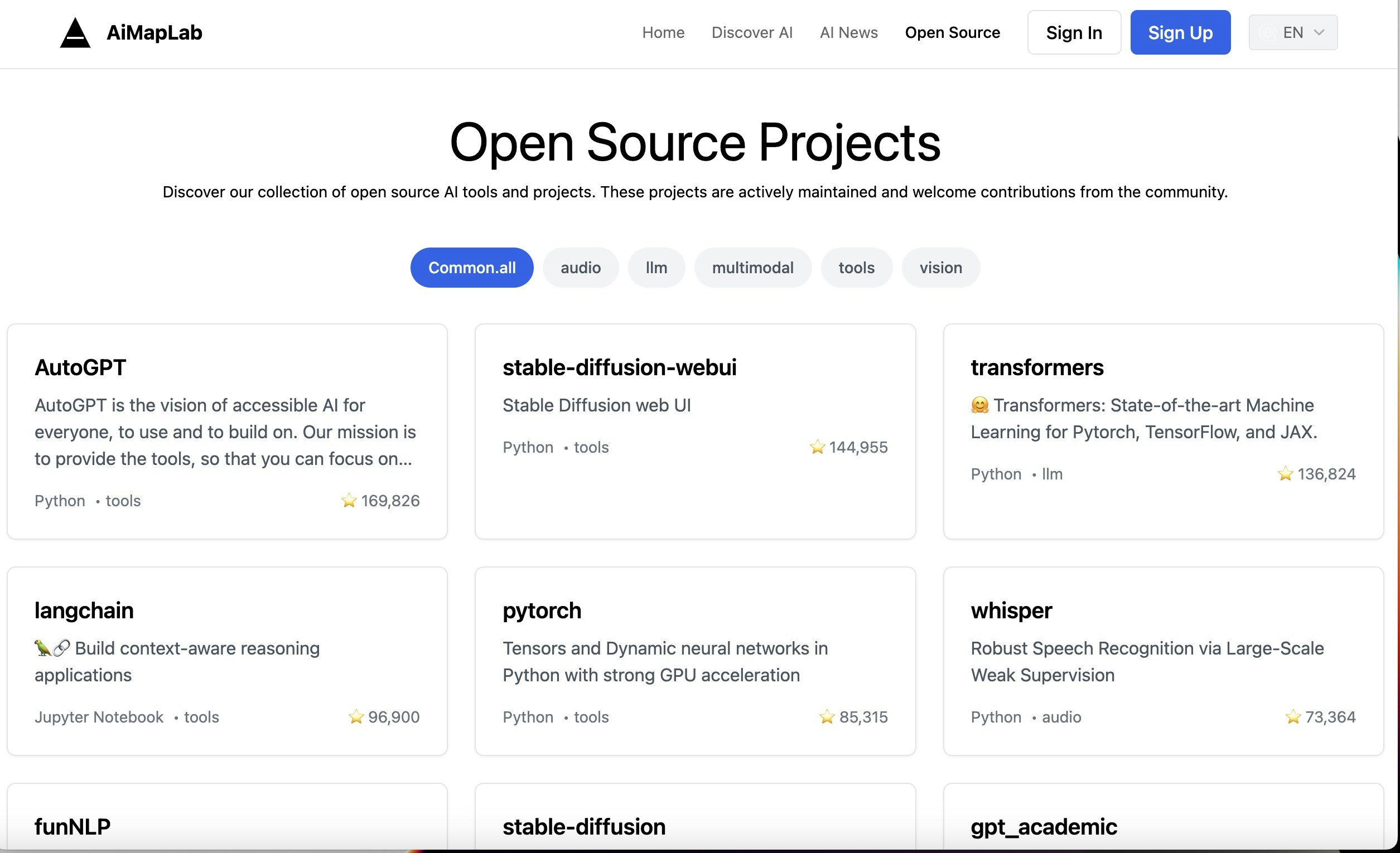
Task: Click star icon beside 144,955 count
Action: click(817, 447)
